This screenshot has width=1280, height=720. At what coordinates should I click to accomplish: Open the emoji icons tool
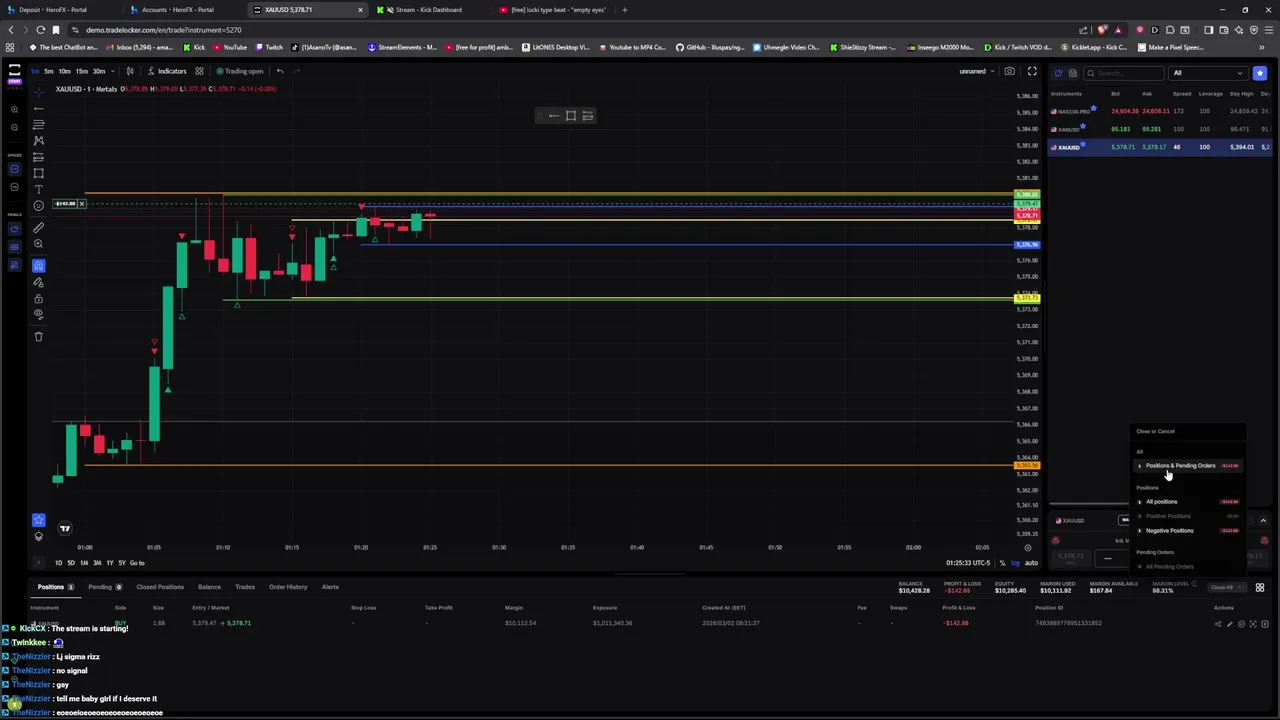click(x=39, y=206)
